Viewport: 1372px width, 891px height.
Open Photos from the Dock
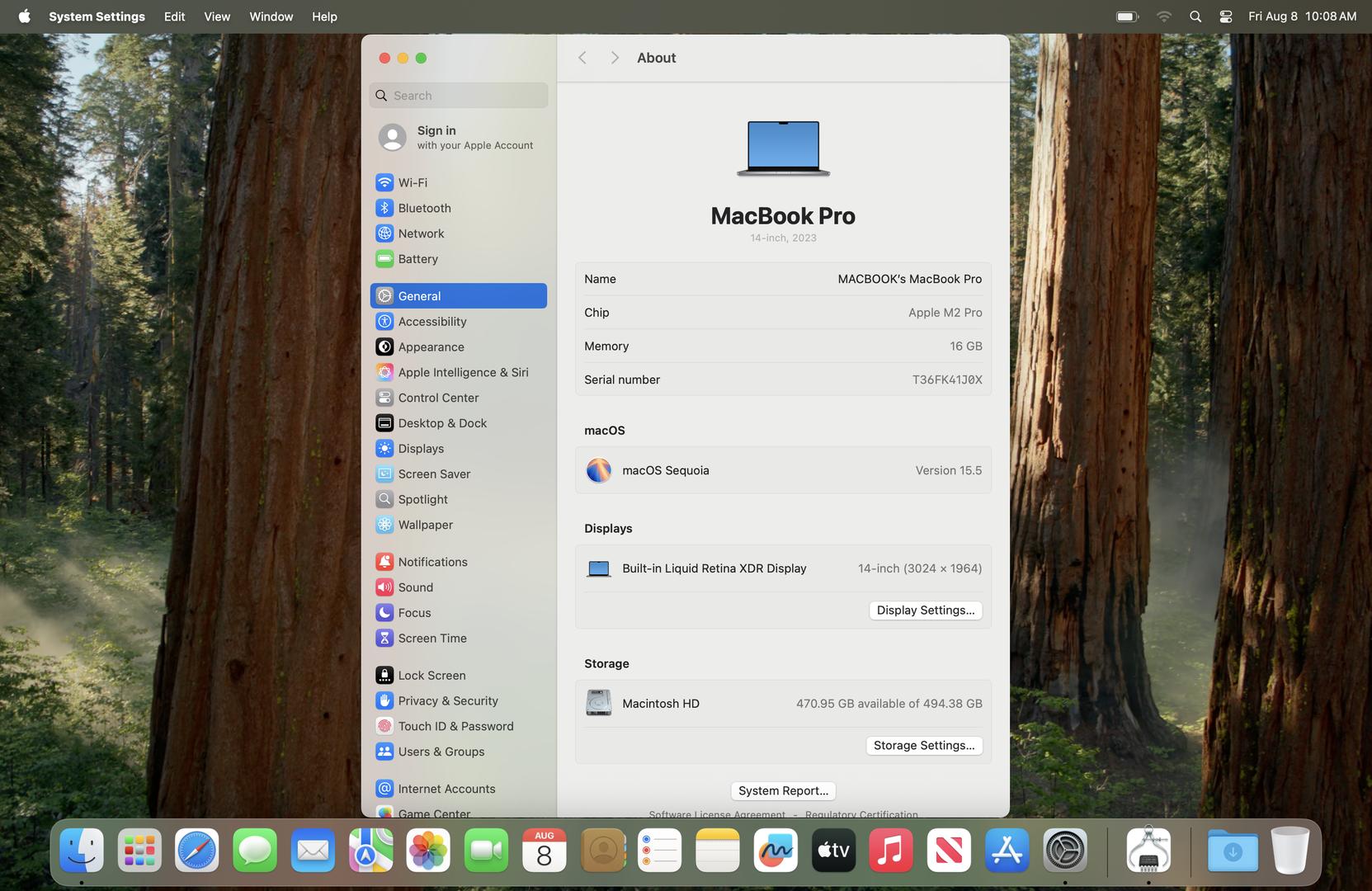click(428, 851)
